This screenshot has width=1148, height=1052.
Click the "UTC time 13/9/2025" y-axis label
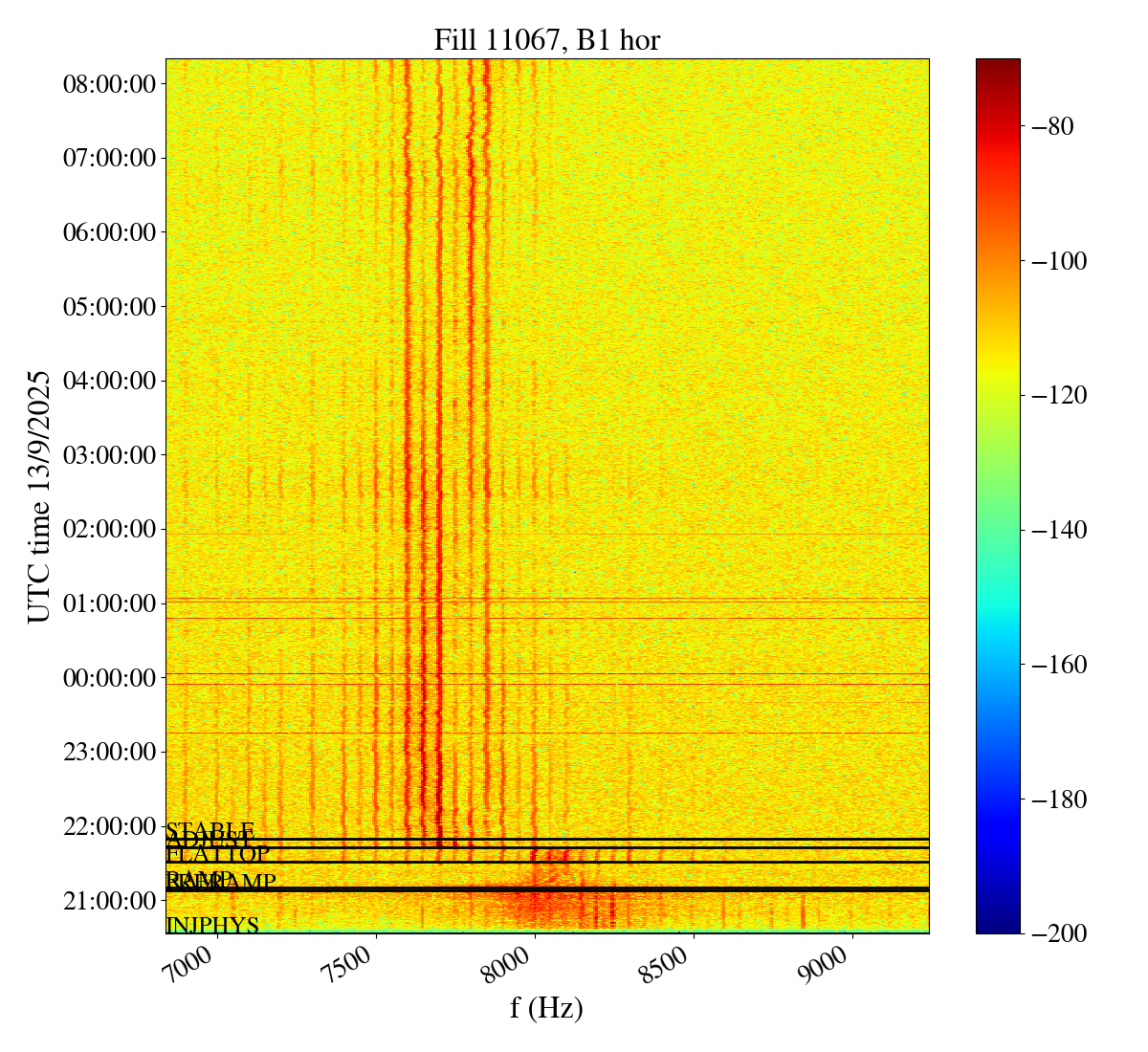pos(39,496)
